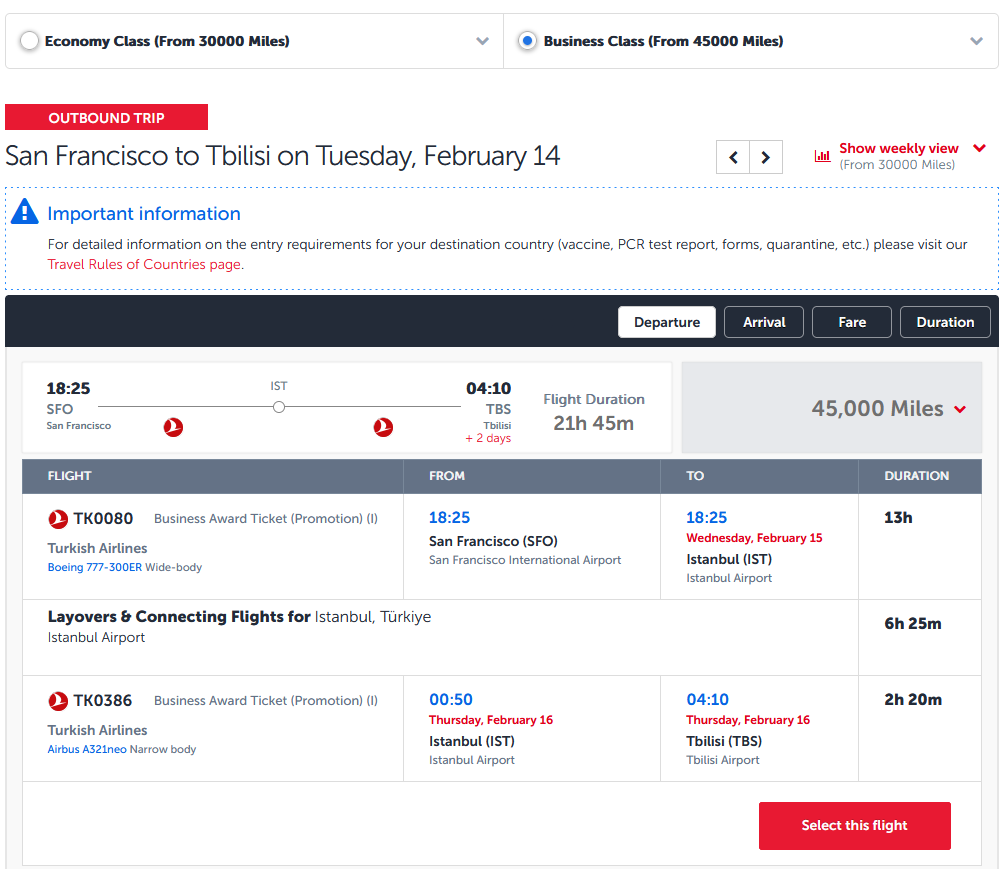Open Travel Rules of Countries page

[144, 264]
